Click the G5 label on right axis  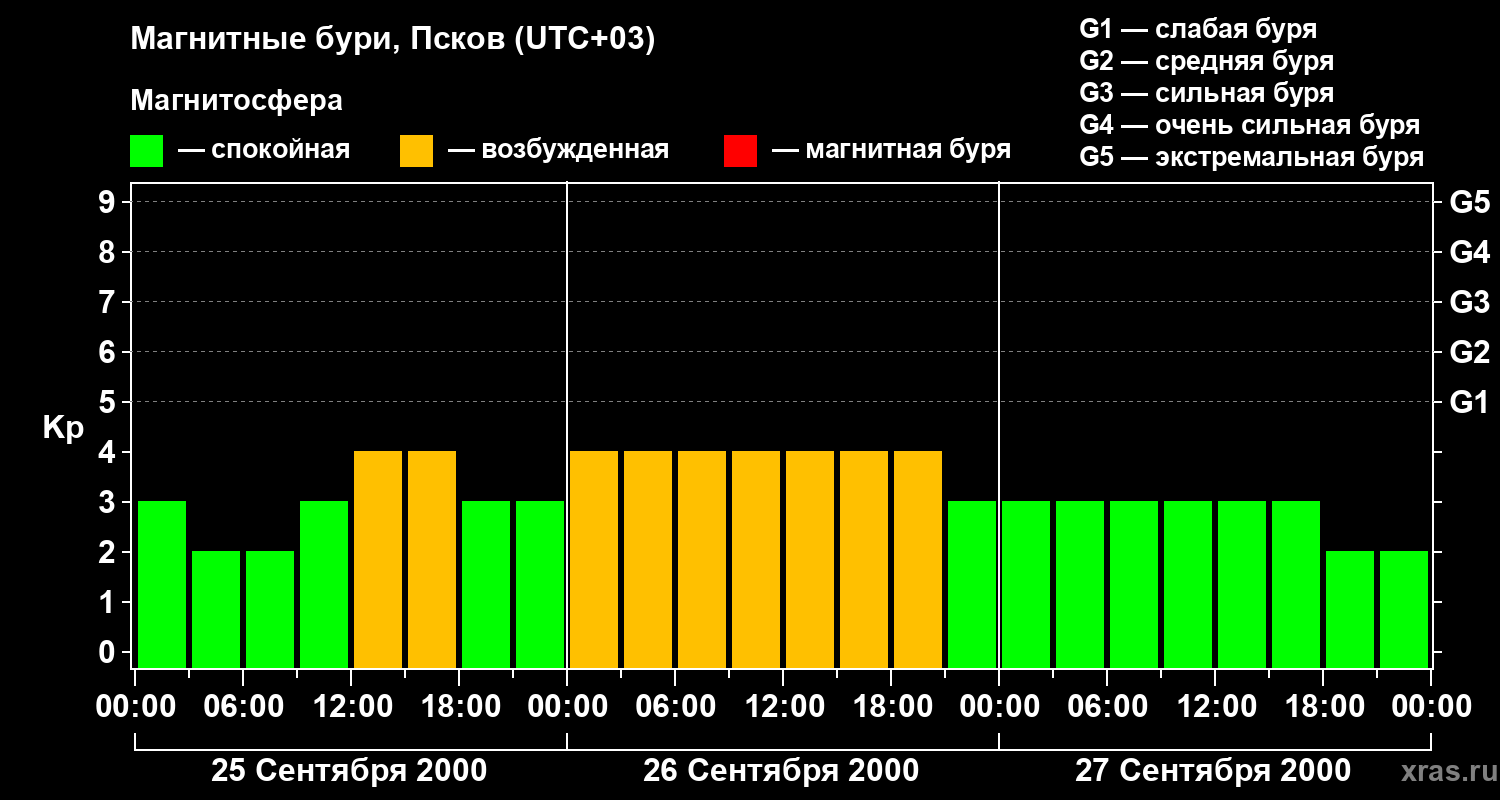(1469, 202)
